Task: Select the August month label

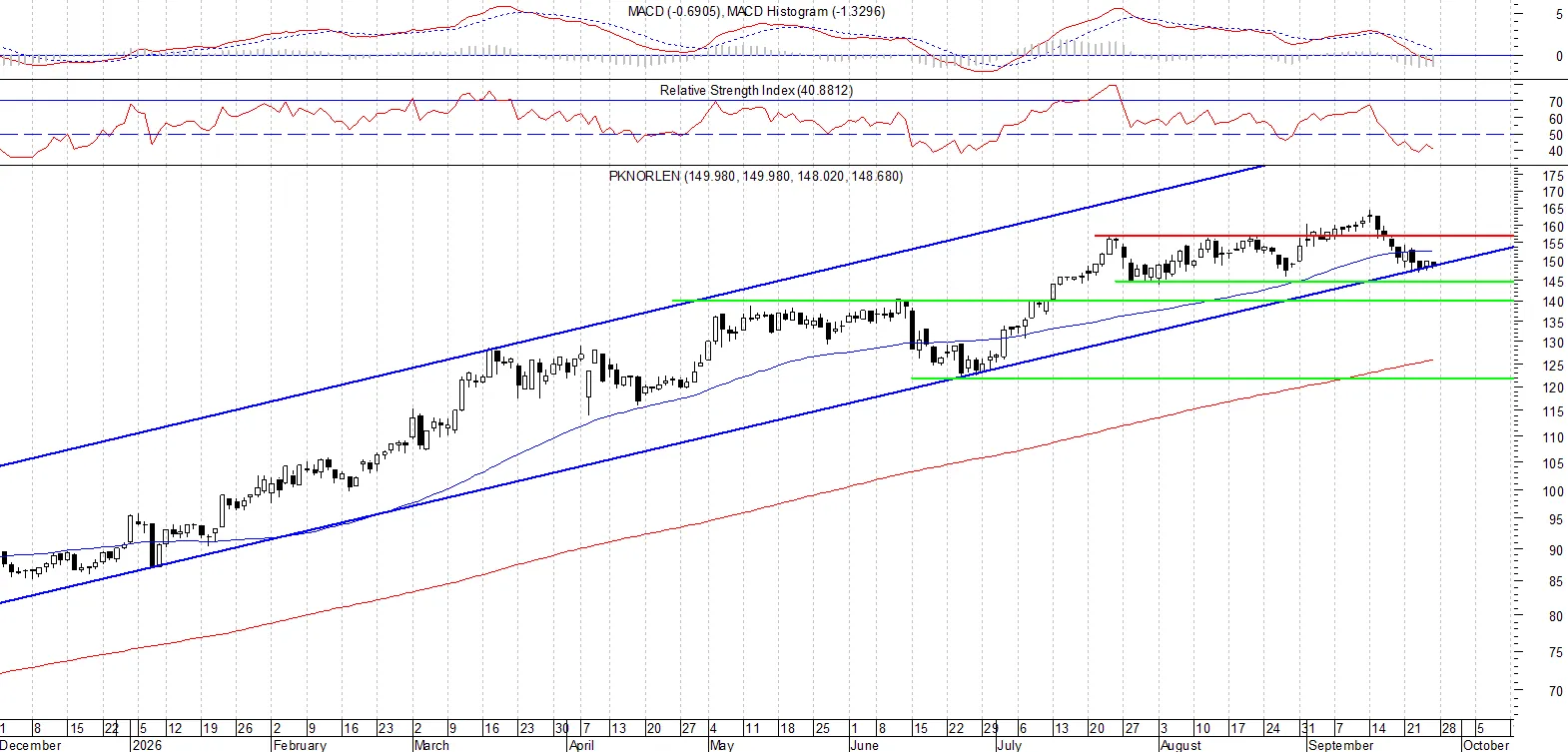Action: coord(1180,745)
